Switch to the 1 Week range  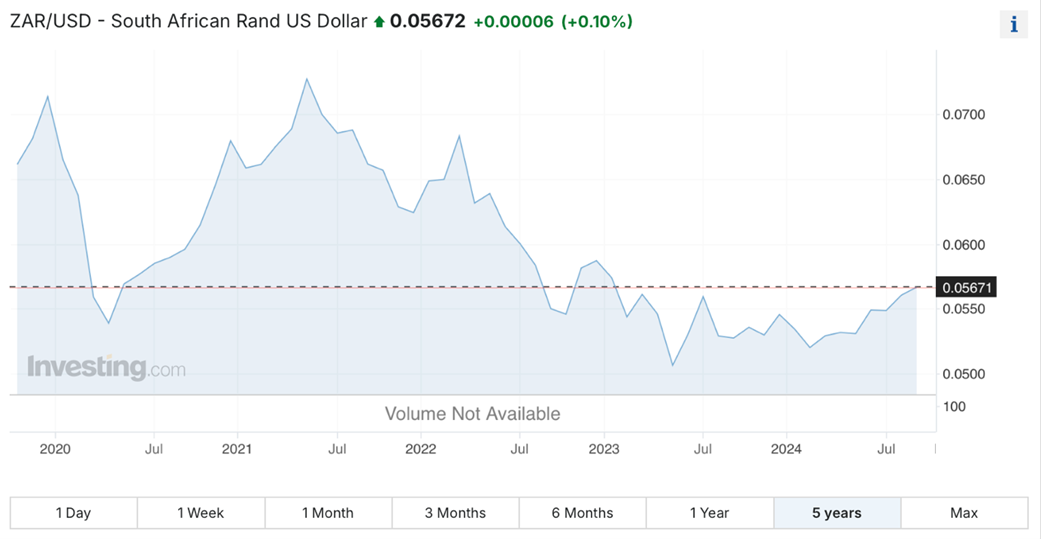pyautogui.click(x=200, y=513)
